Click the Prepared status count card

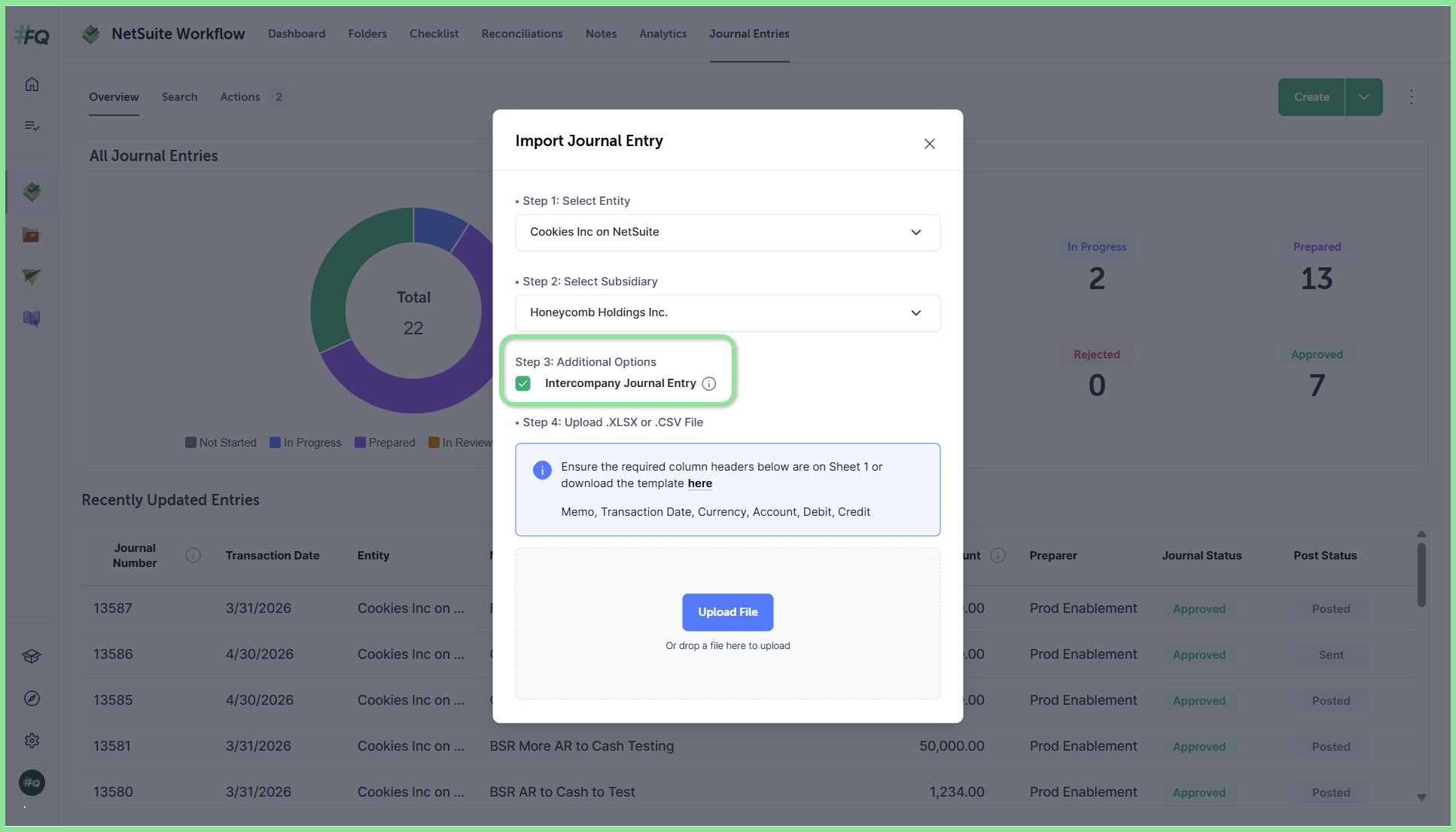tap(1317, 267)
